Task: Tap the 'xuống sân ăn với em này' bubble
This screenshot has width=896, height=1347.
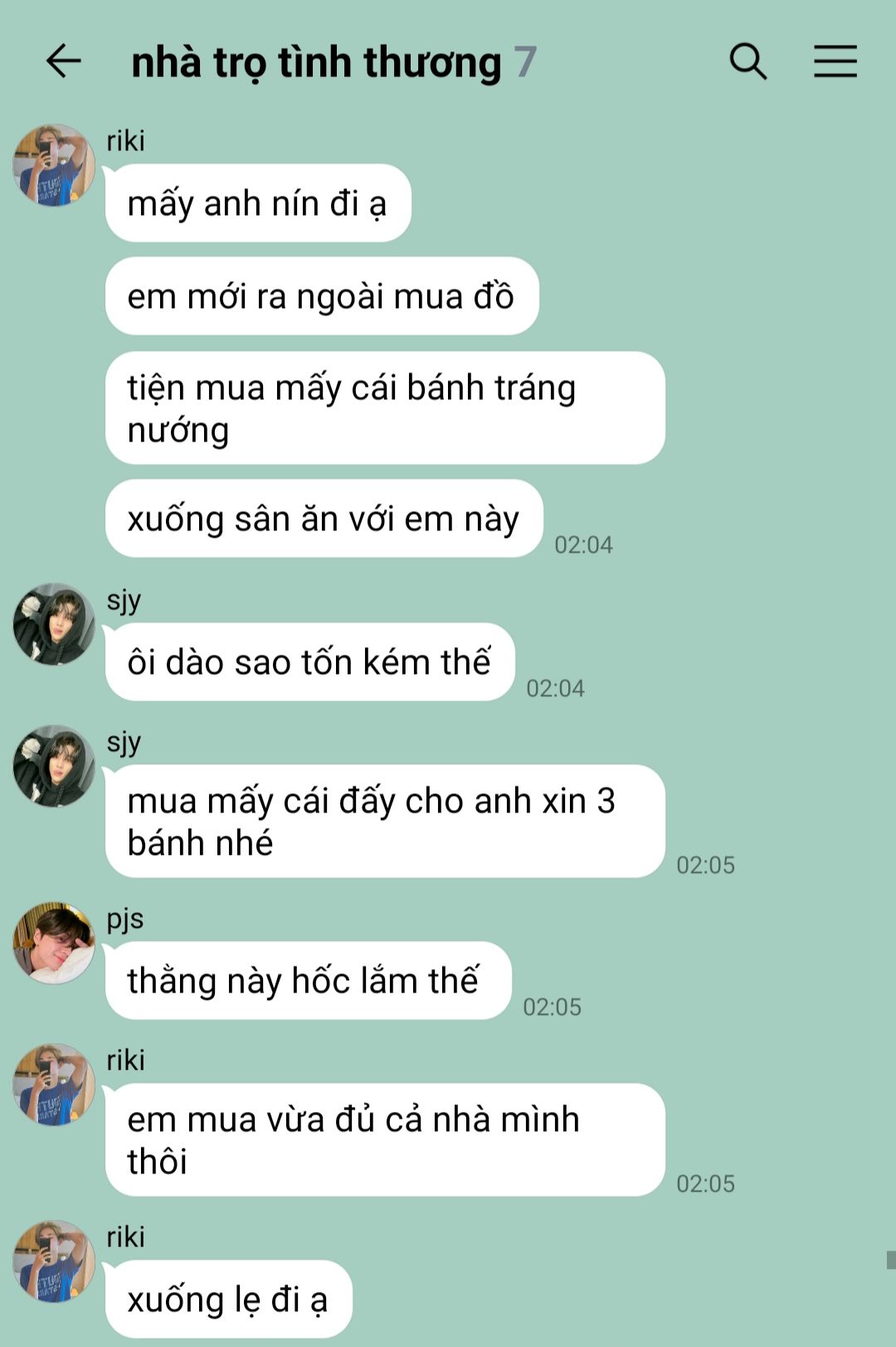Action: tap(324, 519)
